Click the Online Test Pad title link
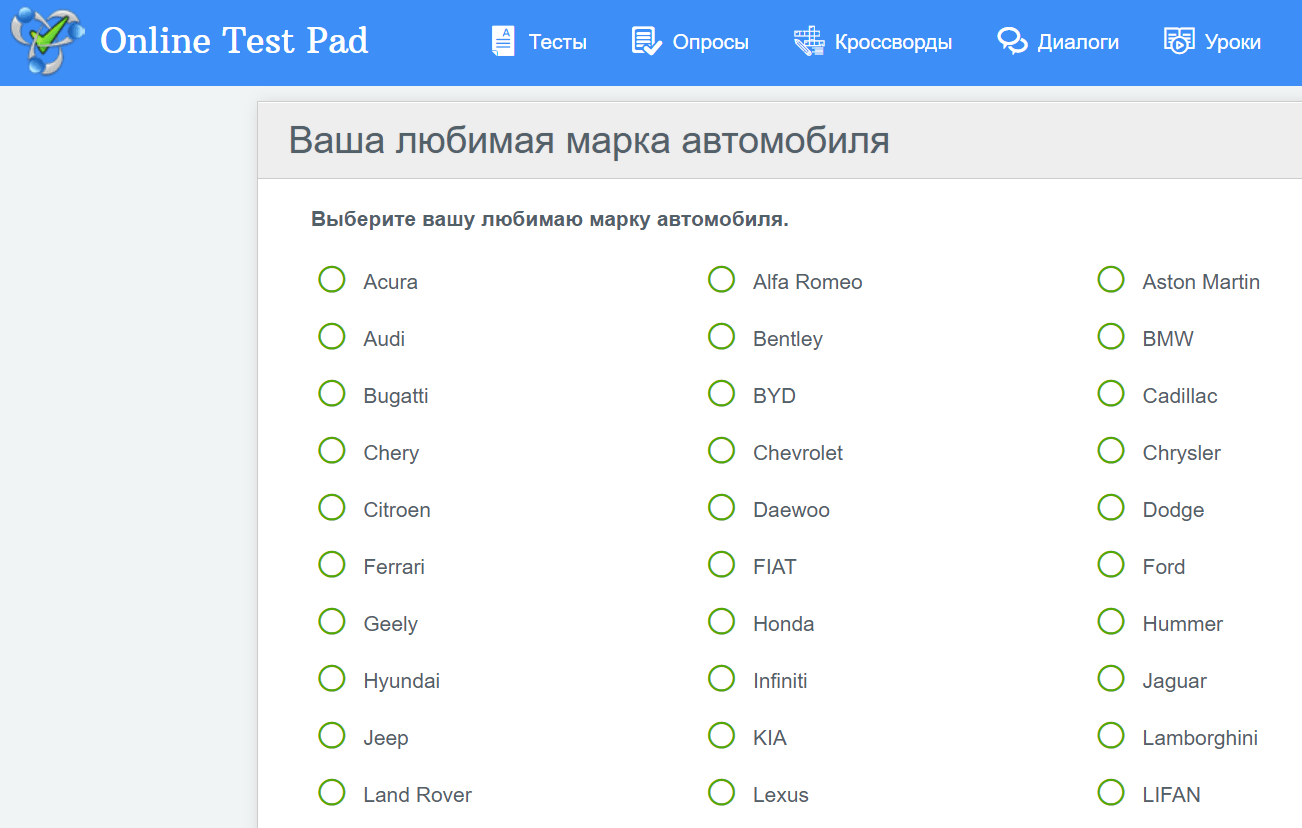 point(233,41)
